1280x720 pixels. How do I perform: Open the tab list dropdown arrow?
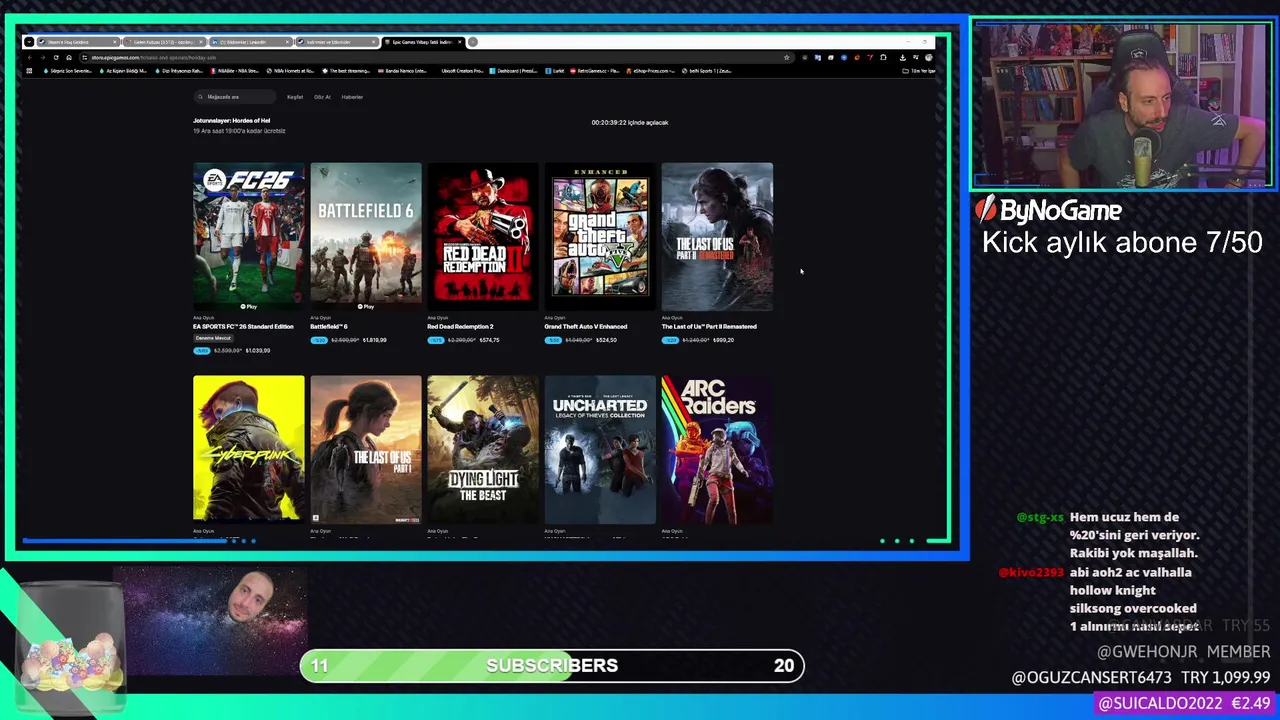(29, 42)
